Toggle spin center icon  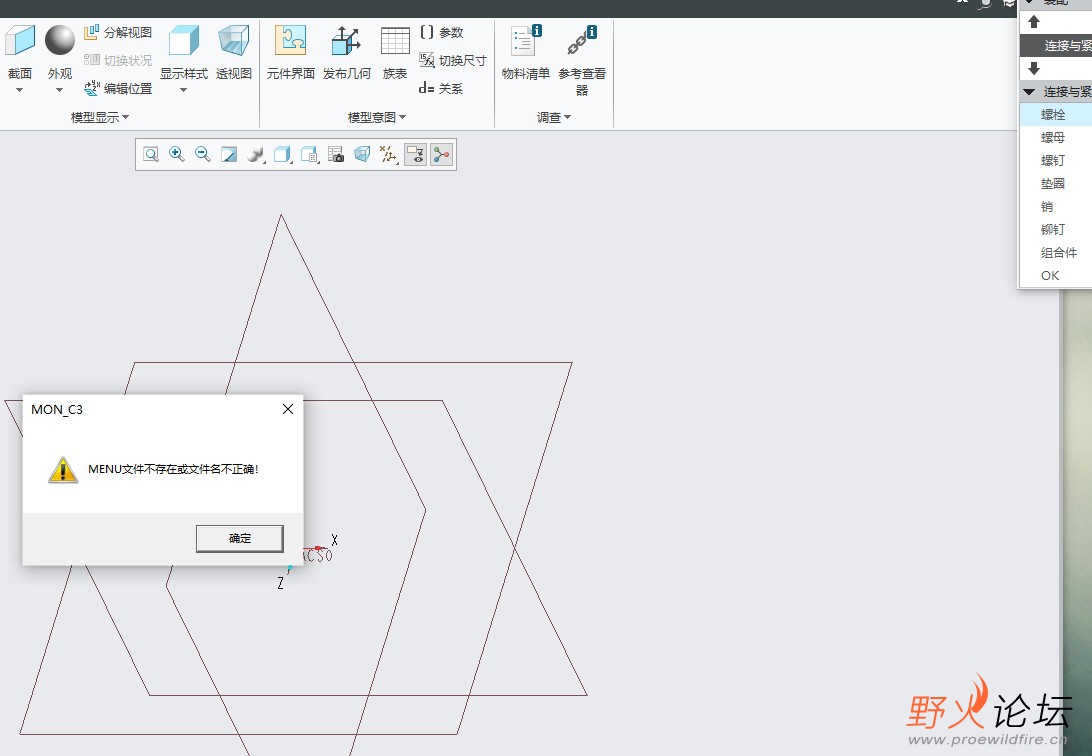442,155
